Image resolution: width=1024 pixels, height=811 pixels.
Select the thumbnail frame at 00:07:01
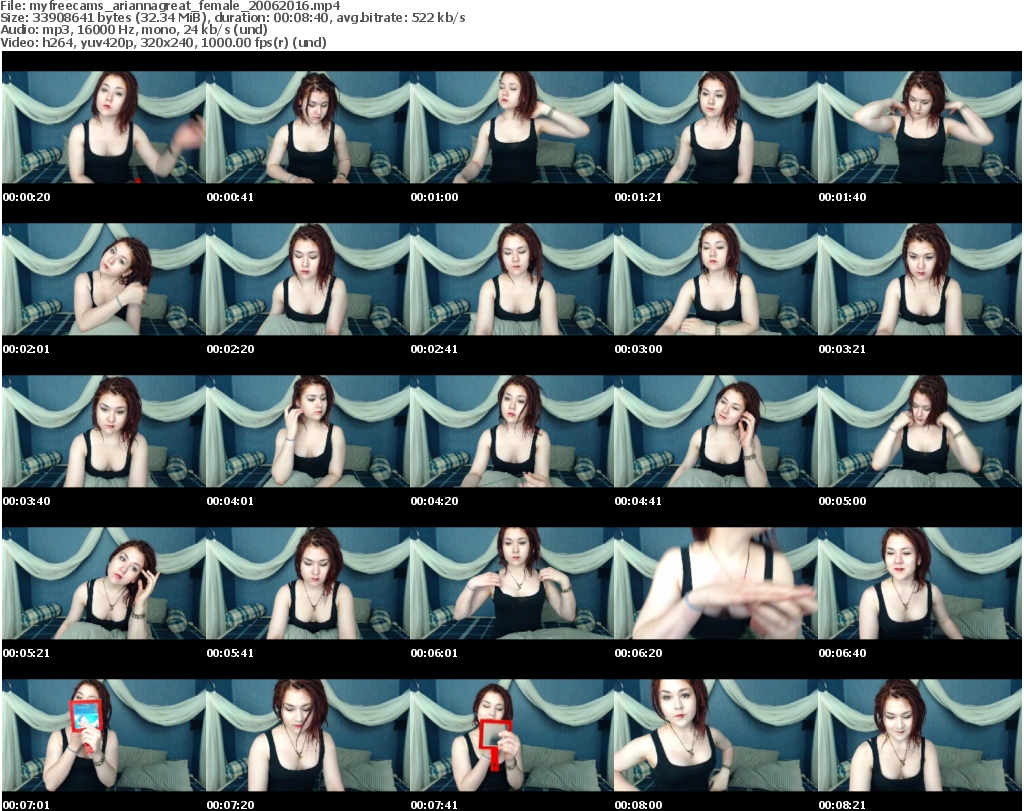(x=104, y=735)
